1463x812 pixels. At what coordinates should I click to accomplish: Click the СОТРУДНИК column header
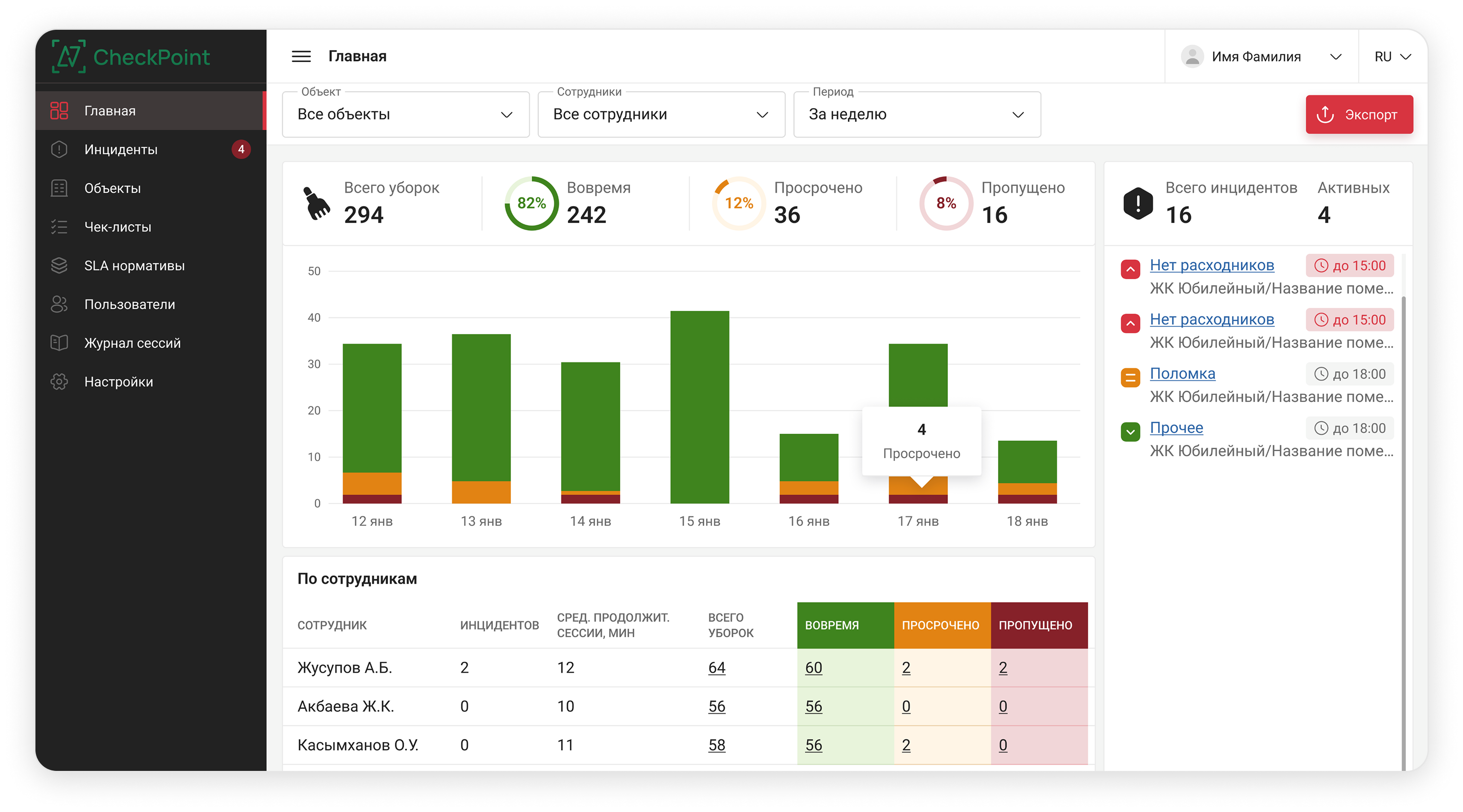point(332,624)
